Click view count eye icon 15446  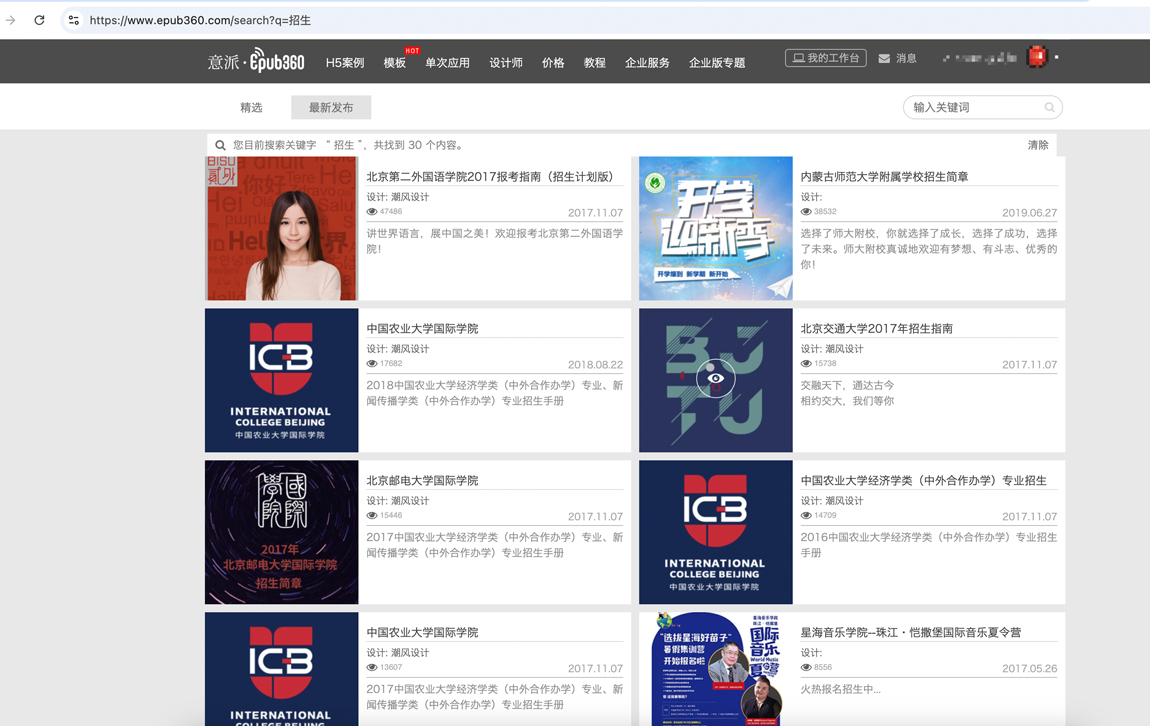point(372,516)
